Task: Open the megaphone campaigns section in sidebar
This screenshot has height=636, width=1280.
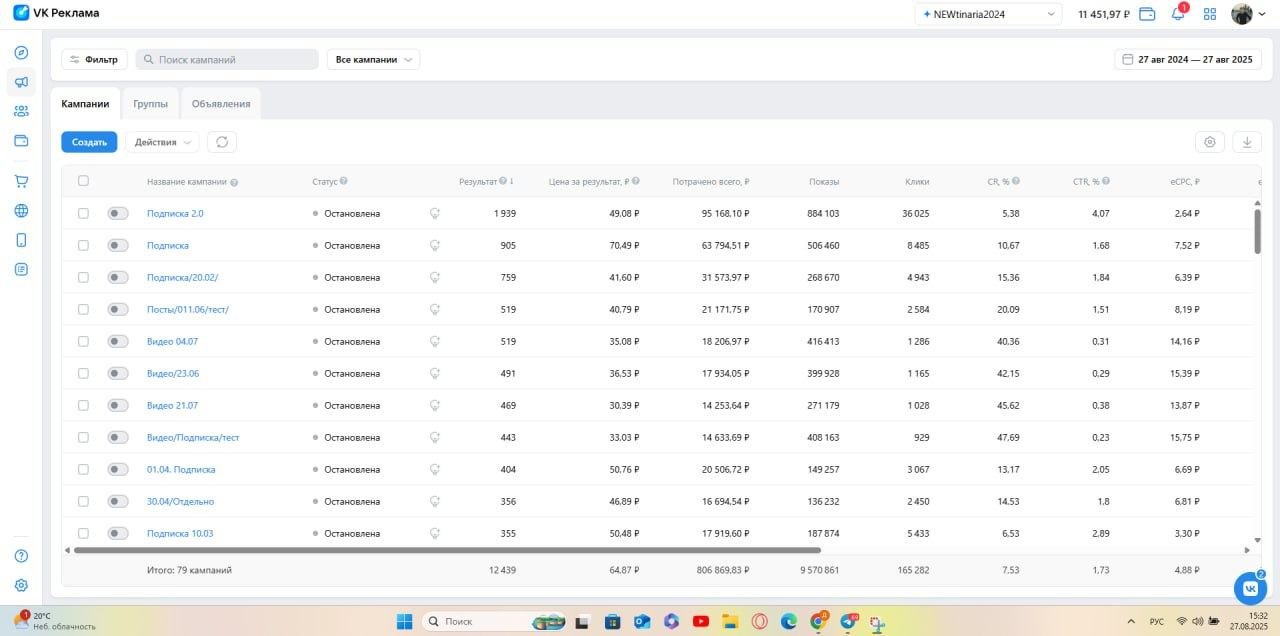Action: [x=21, y=82]
